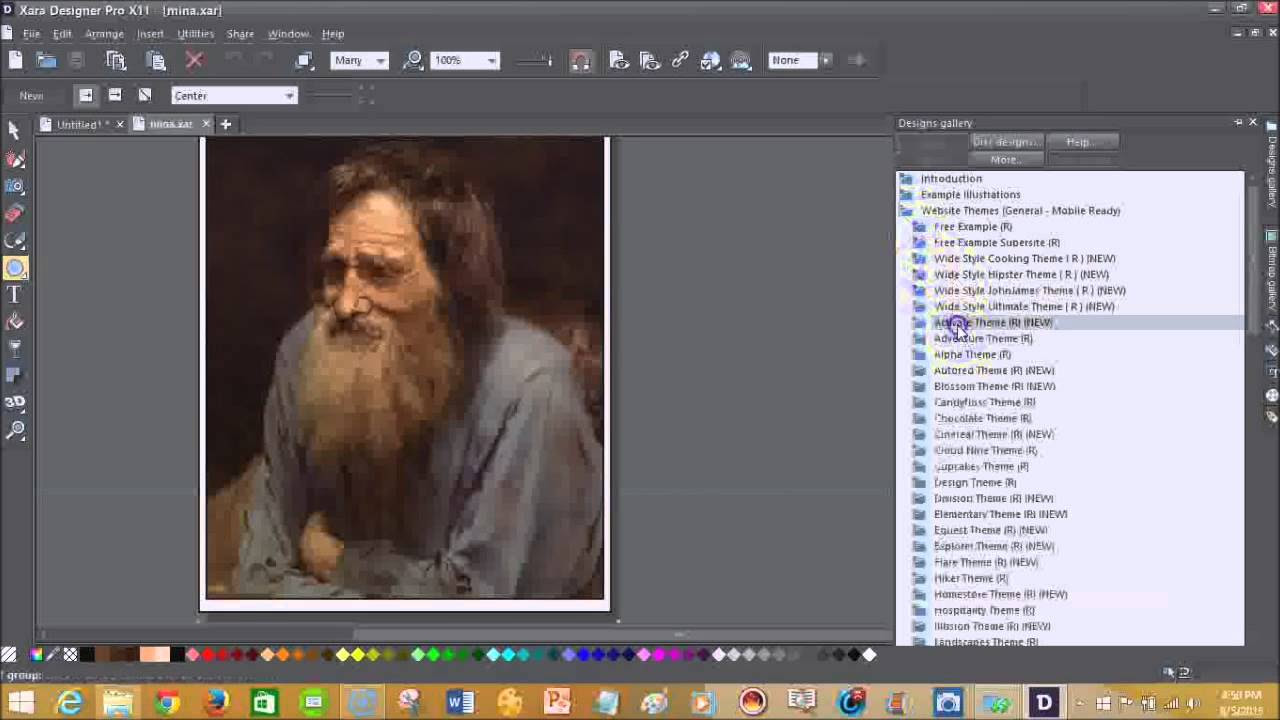
Task: Select the Fill bucket tool
Action: [15, 322]
